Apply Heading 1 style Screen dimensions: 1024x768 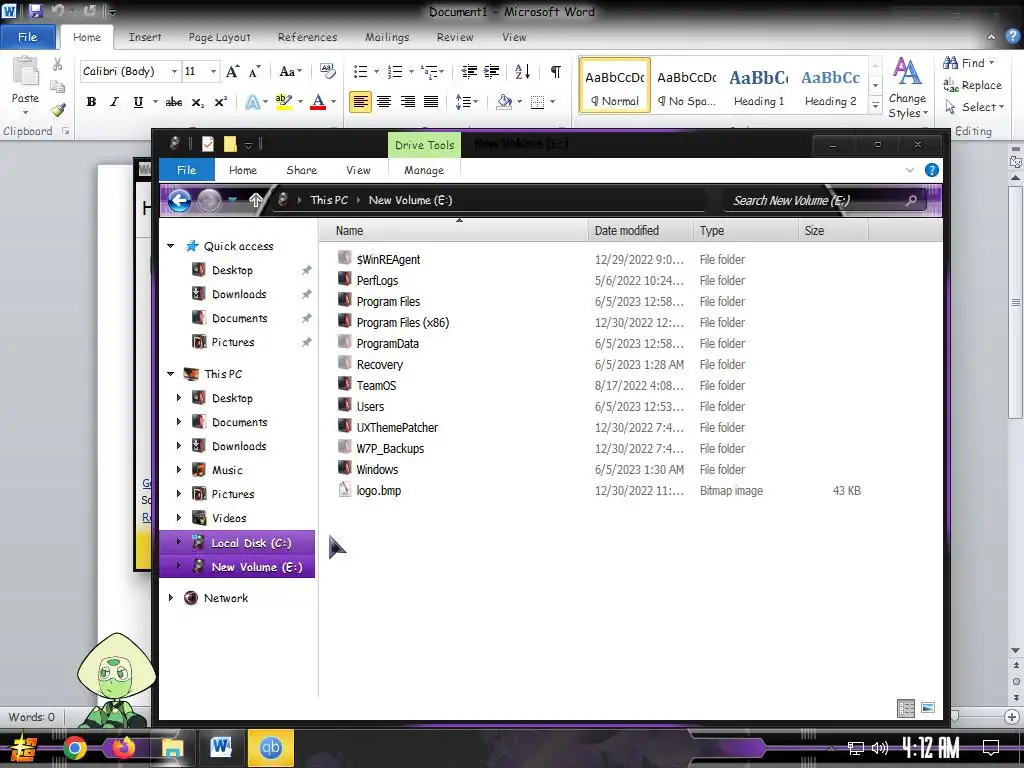tap(758, 86)
